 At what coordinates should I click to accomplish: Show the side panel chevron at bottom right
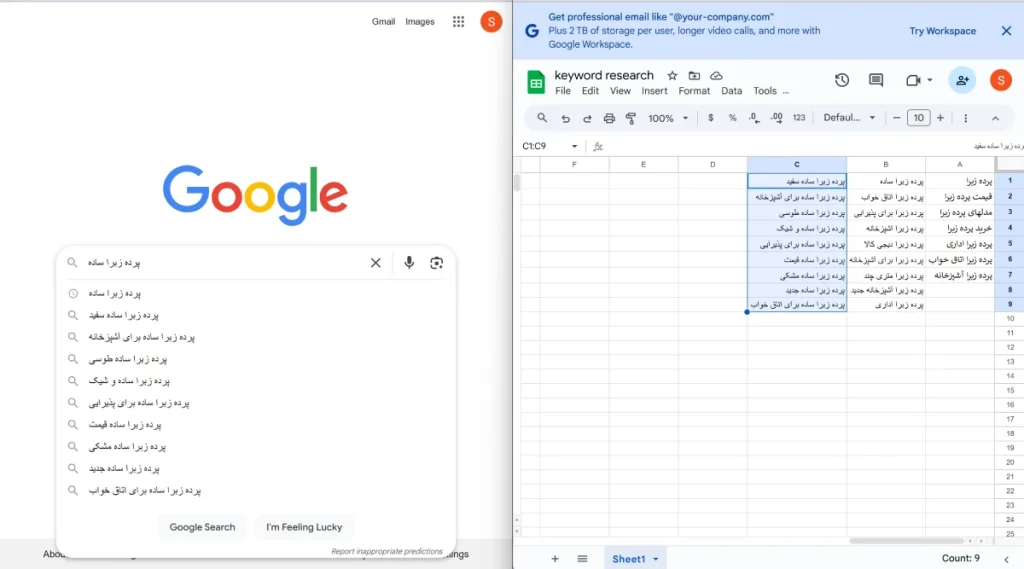click(1006, 559)
